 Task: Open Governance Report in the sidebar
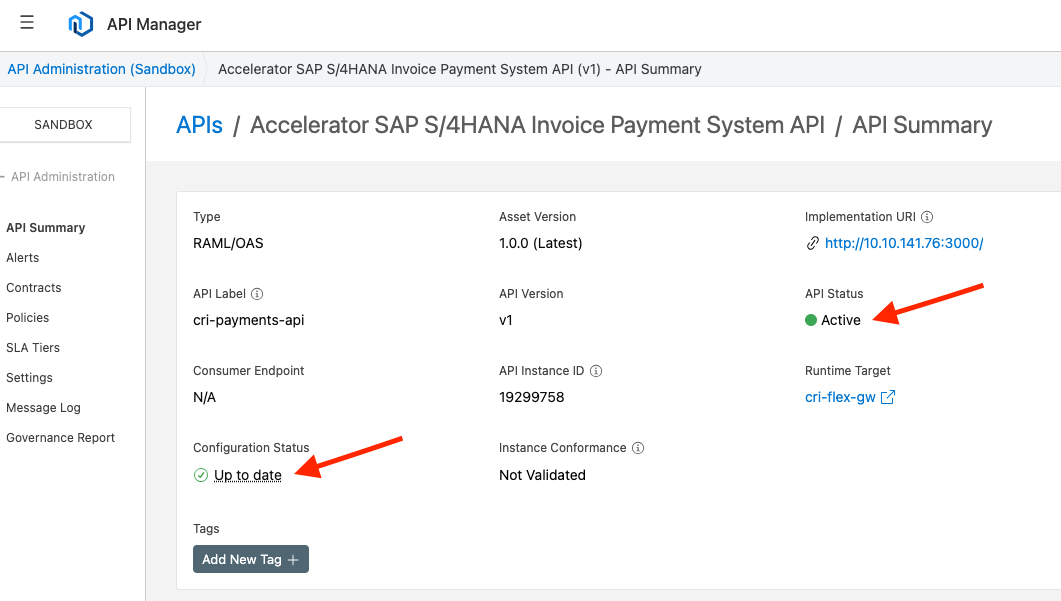click(x=61, y=438)
